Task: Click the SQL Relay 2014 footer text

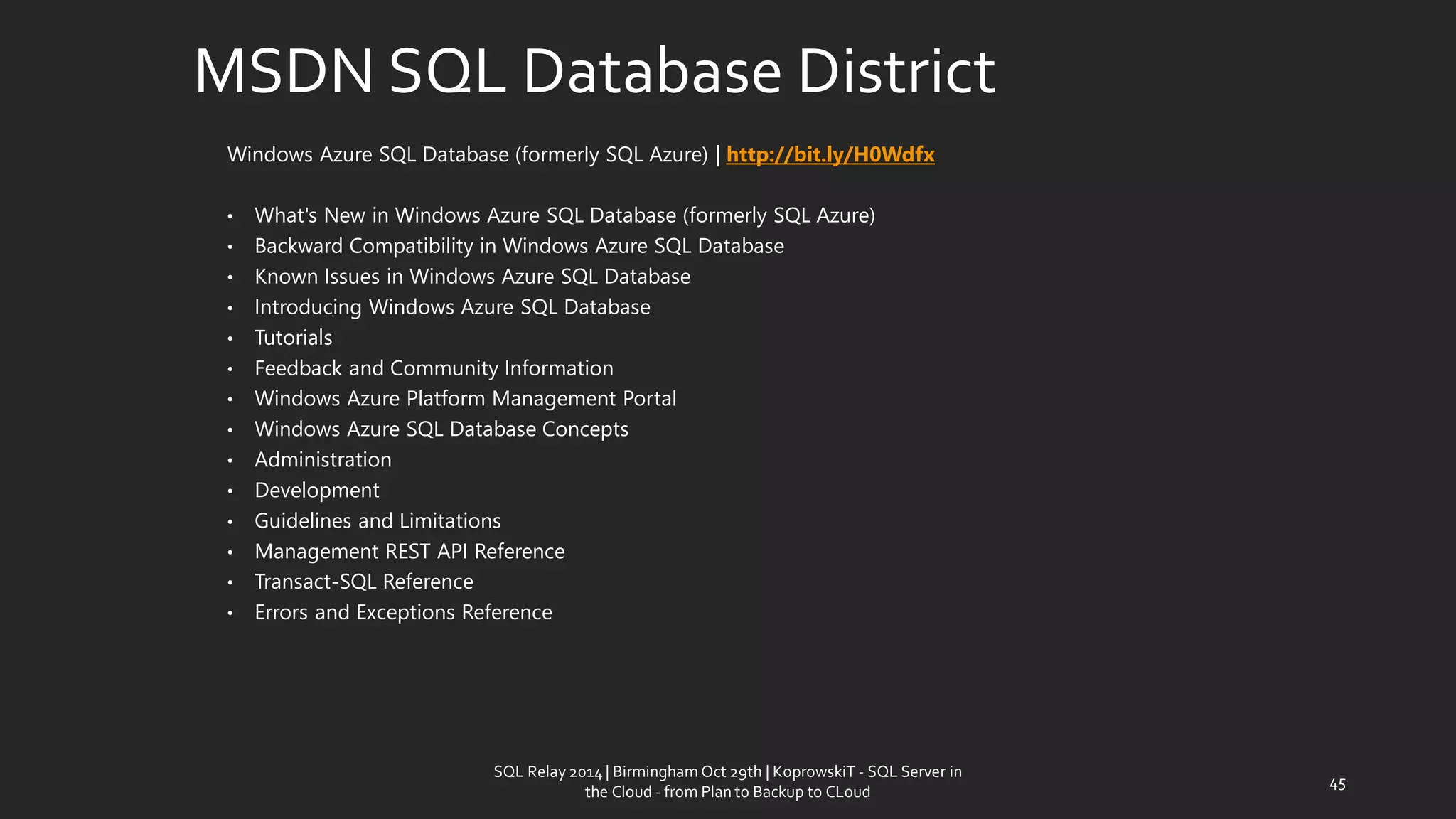Action: coord(727,782)
